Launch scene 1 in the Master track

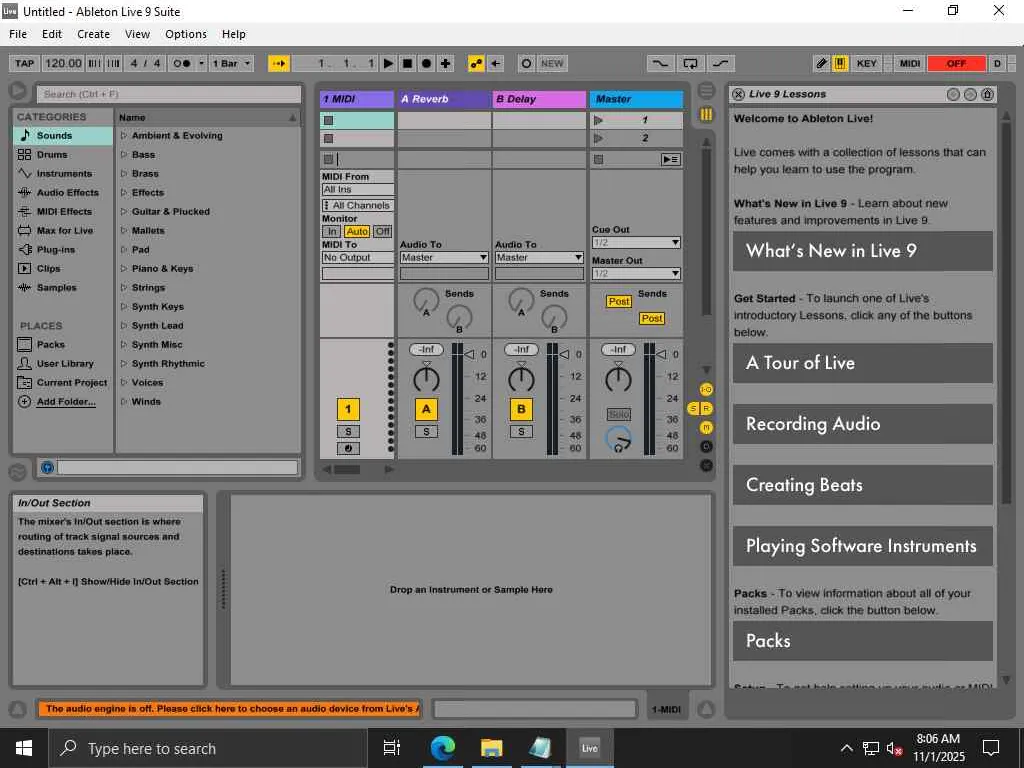click(x=598, y=120)
